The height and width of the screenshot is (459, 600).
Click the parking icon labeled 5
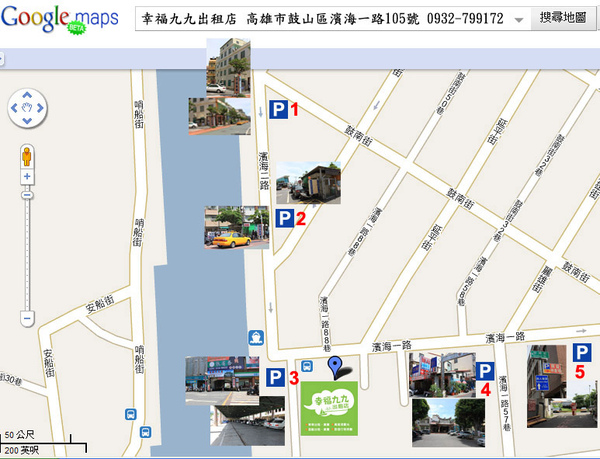582,352
